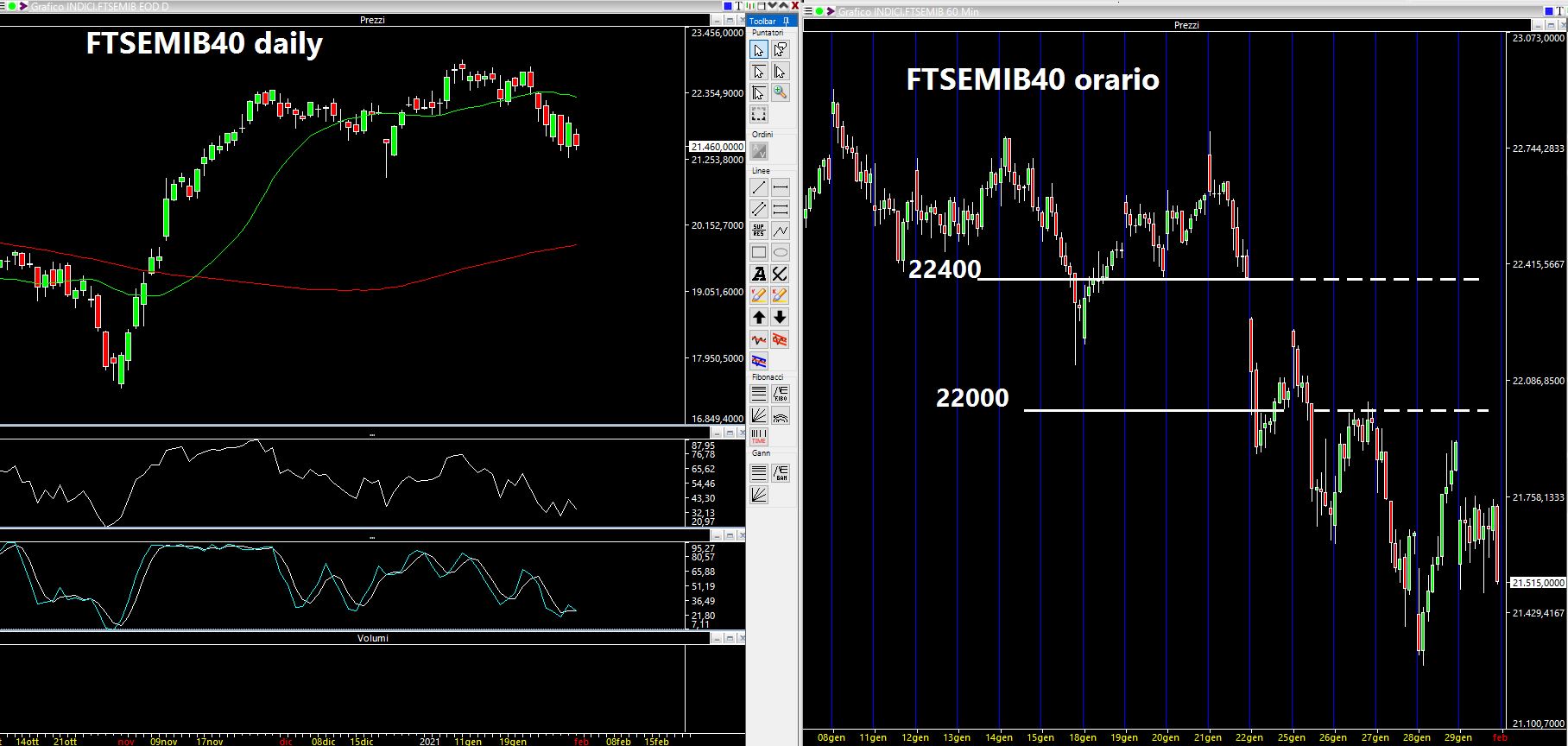Image resolution: width=1568 pixels, height=746 pixels.
Task: Insert a down arrow marker
Action: click(x=780, y=317)
